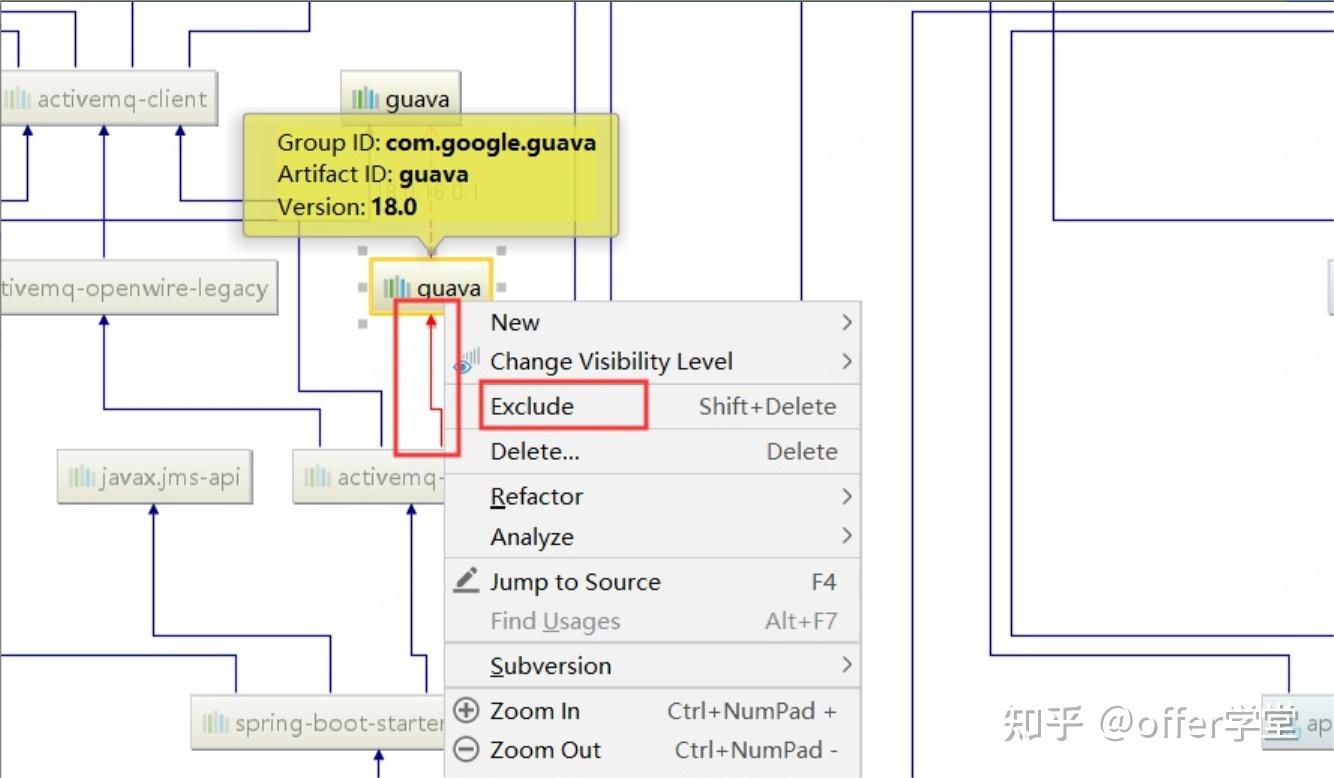This screenshot has height=778, width=1334.
Task: Click the library icon on javax.jms-api
Action: coord(82,477)
